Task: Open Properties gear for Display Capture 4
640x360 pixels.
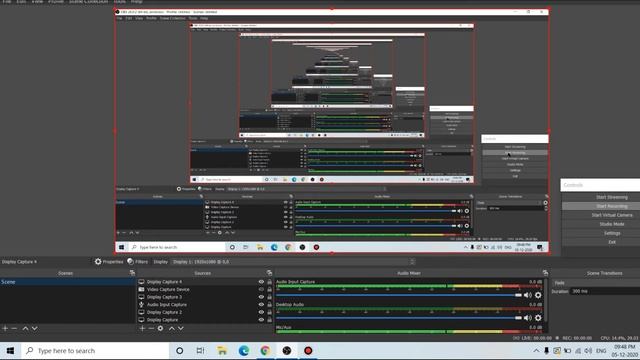Action: click(98, 262)
